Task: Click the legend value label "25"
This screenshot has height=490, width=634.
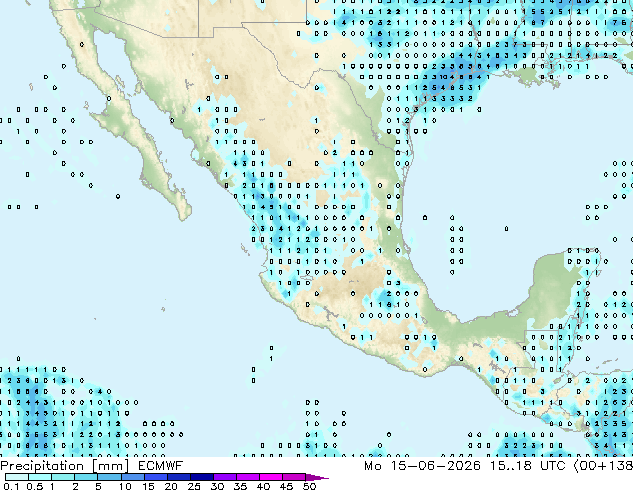Action: pyautogui.click(x=194, y=486)
